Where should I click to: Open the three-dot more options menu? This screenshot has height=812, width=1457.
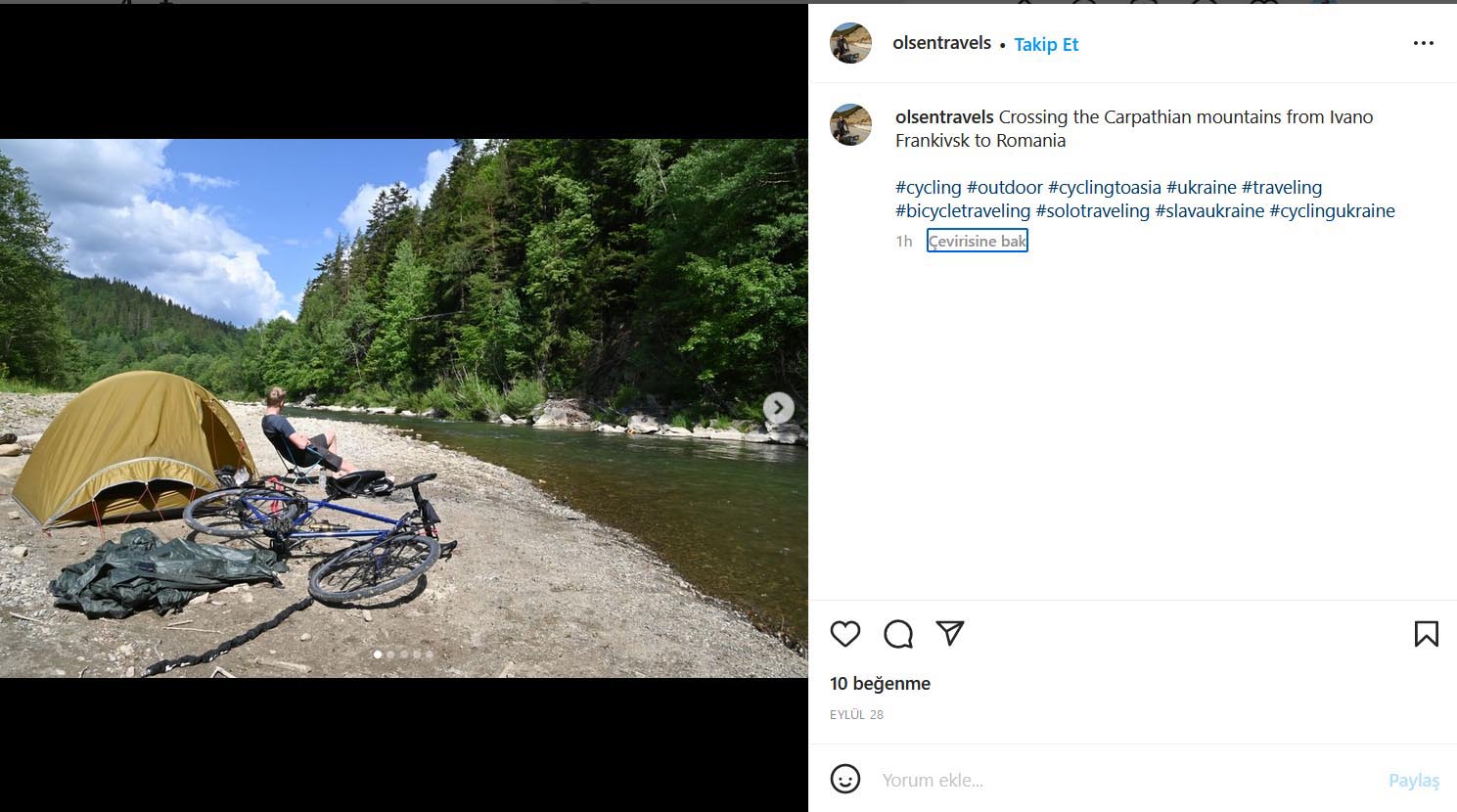[1423, 43]
